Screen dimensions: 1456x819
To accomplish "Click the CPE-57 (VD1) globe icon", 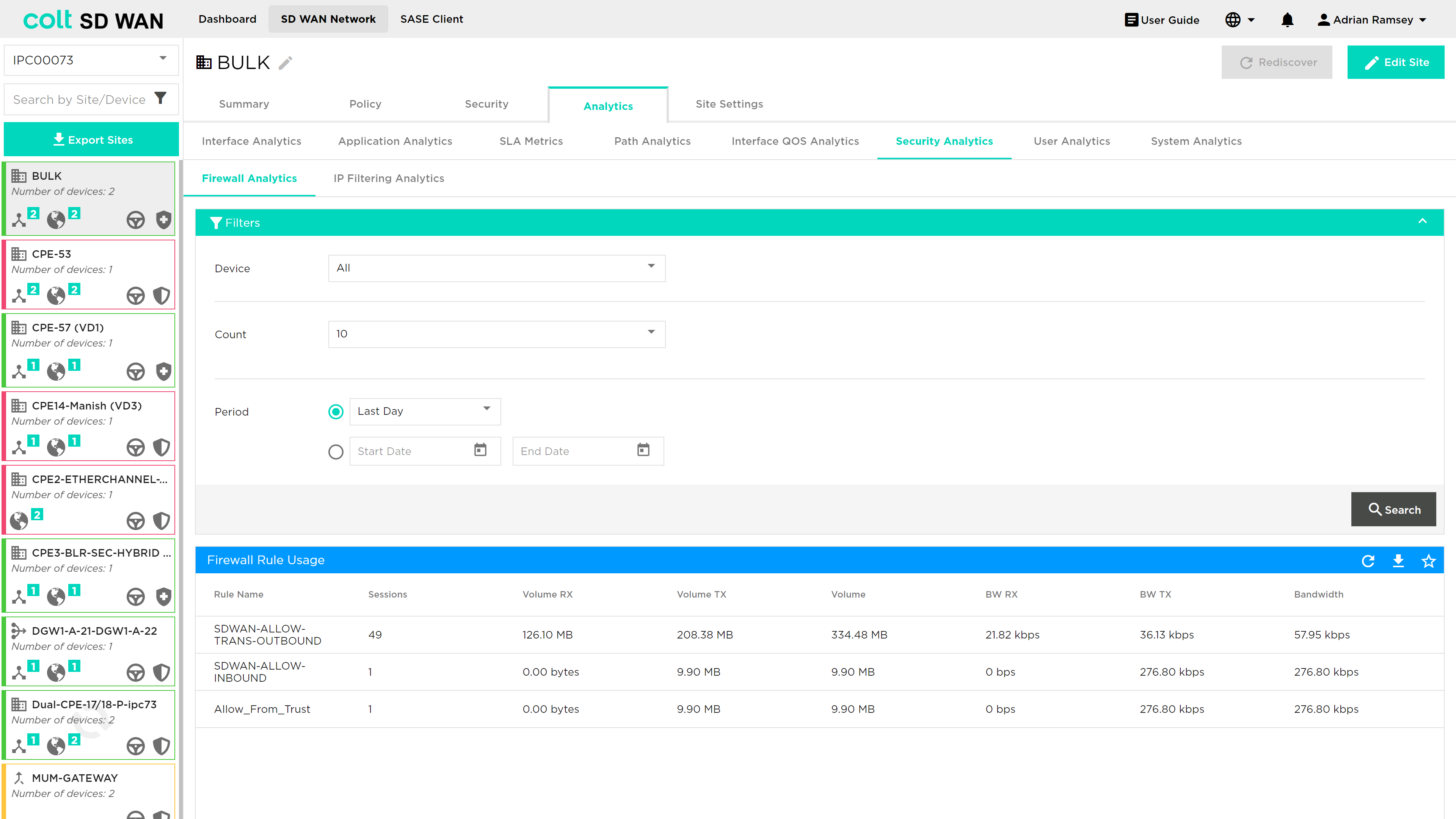I will point(55,371).
